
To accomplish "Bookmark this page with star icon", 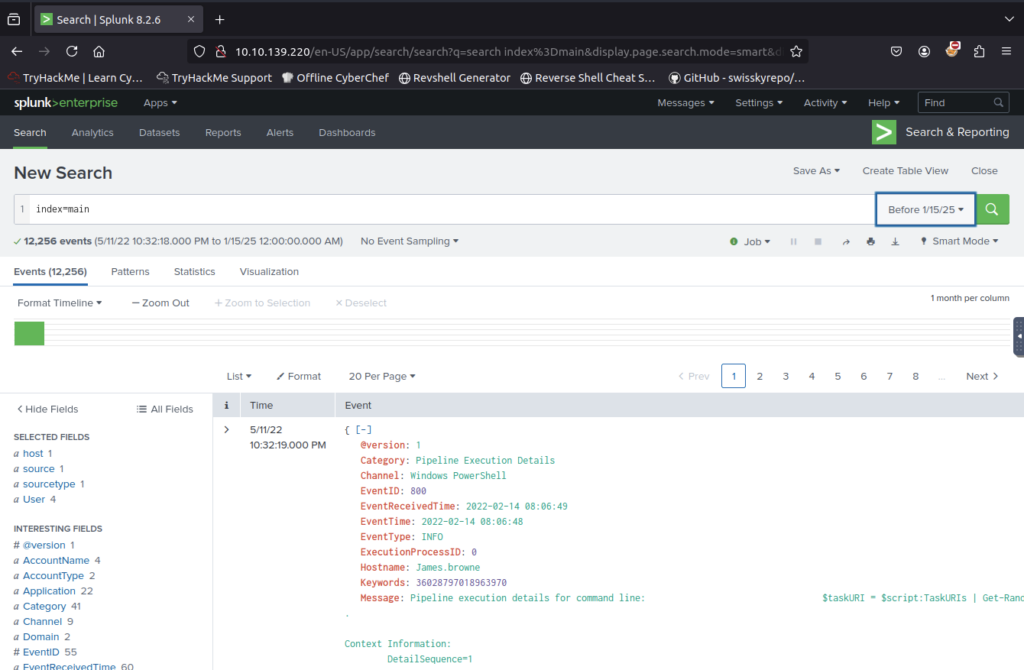I will pyautogui.click(x=796, y=52).
